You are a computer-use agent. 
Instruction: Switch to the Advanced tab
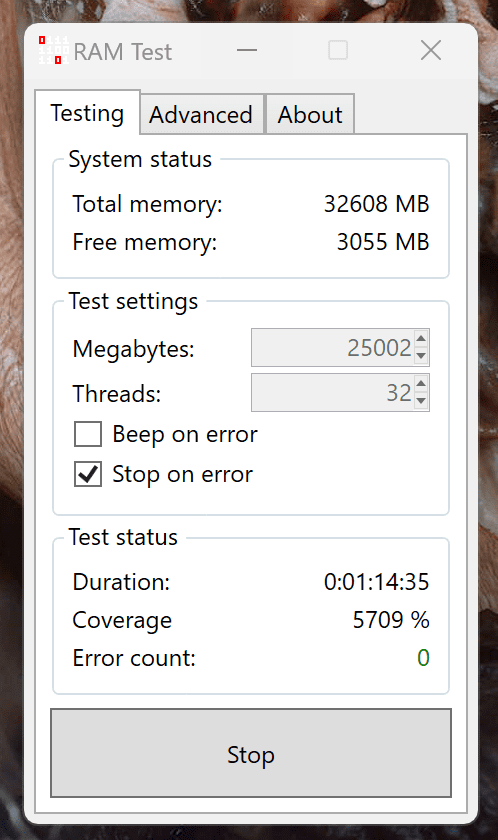[x=201, y=114]
